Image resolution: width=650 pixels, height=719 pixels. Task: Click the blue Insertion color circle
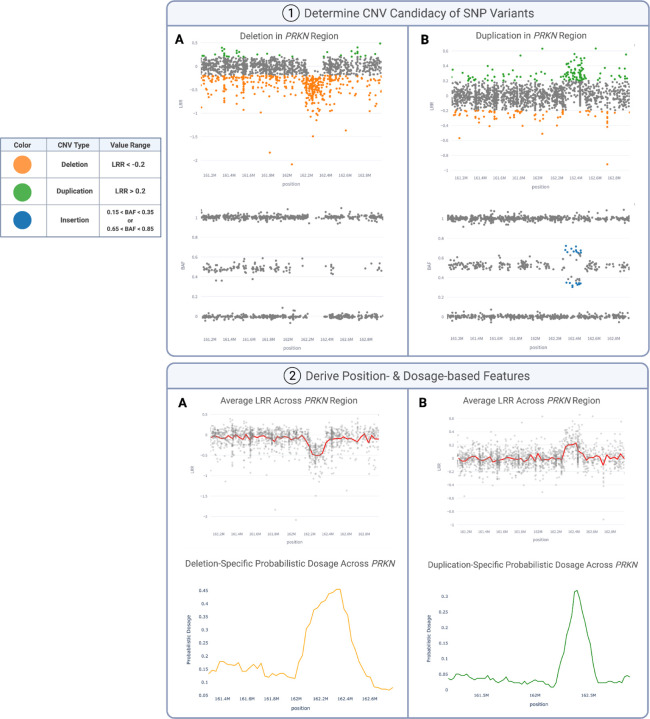point(22,220)
